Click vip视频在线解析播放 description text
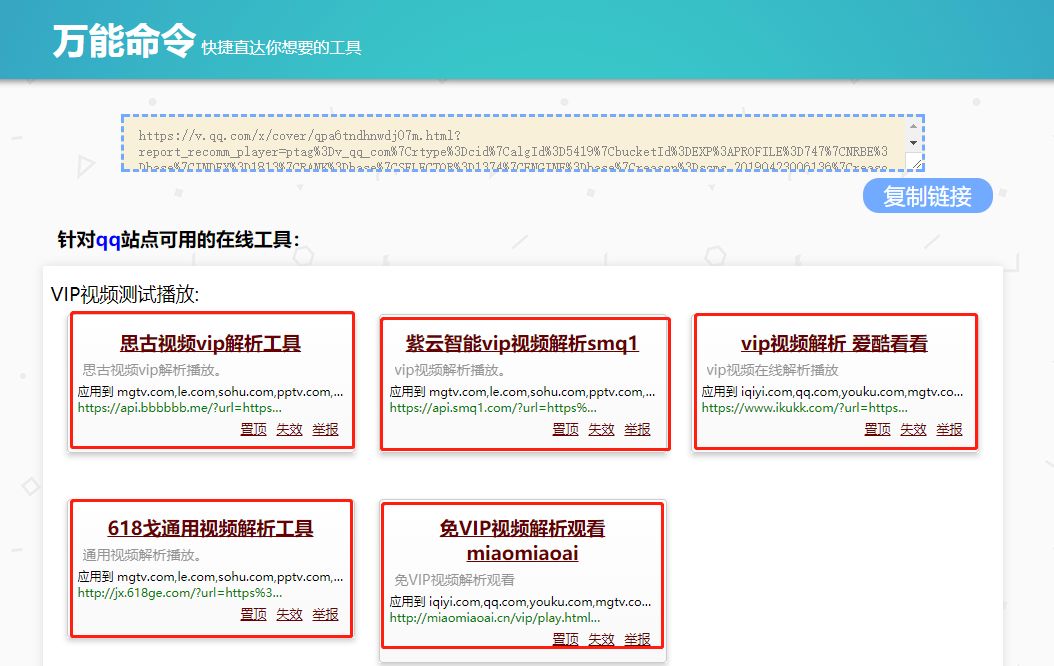Screen dimensions: 1054x666 click(x=772, y=370)
